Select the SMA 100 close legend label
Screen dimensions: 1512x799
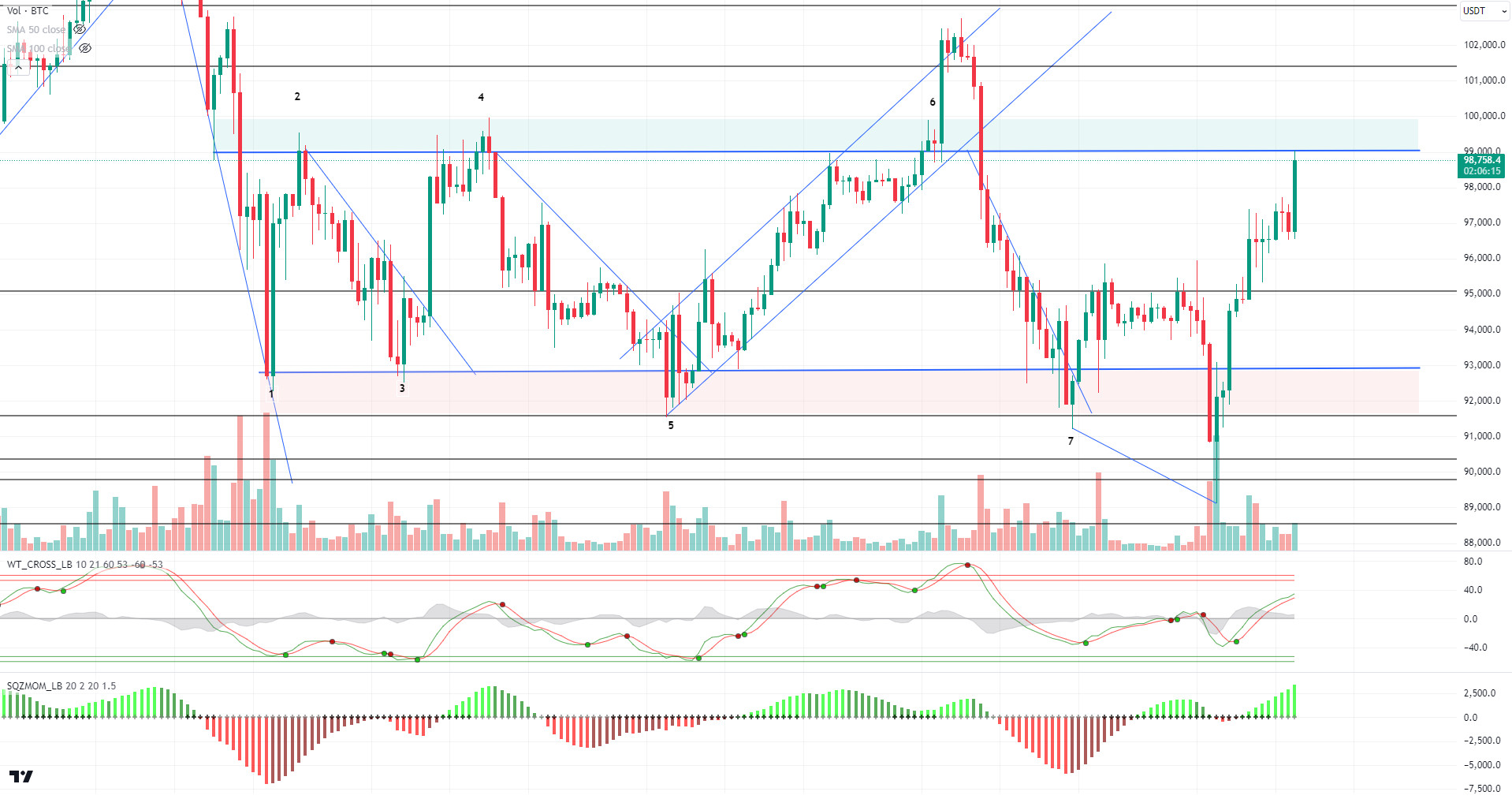point(39,49)
